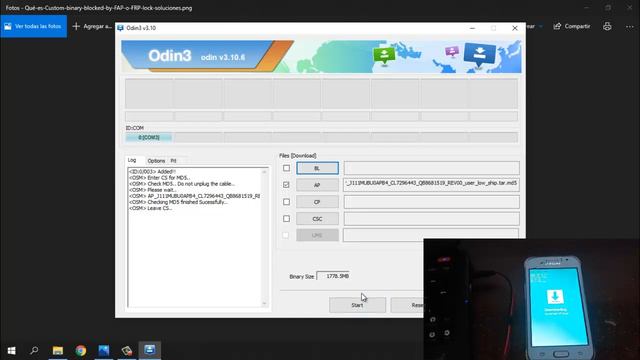Click the UMS file path field
The image size is (640, 360).
[431, 234]
